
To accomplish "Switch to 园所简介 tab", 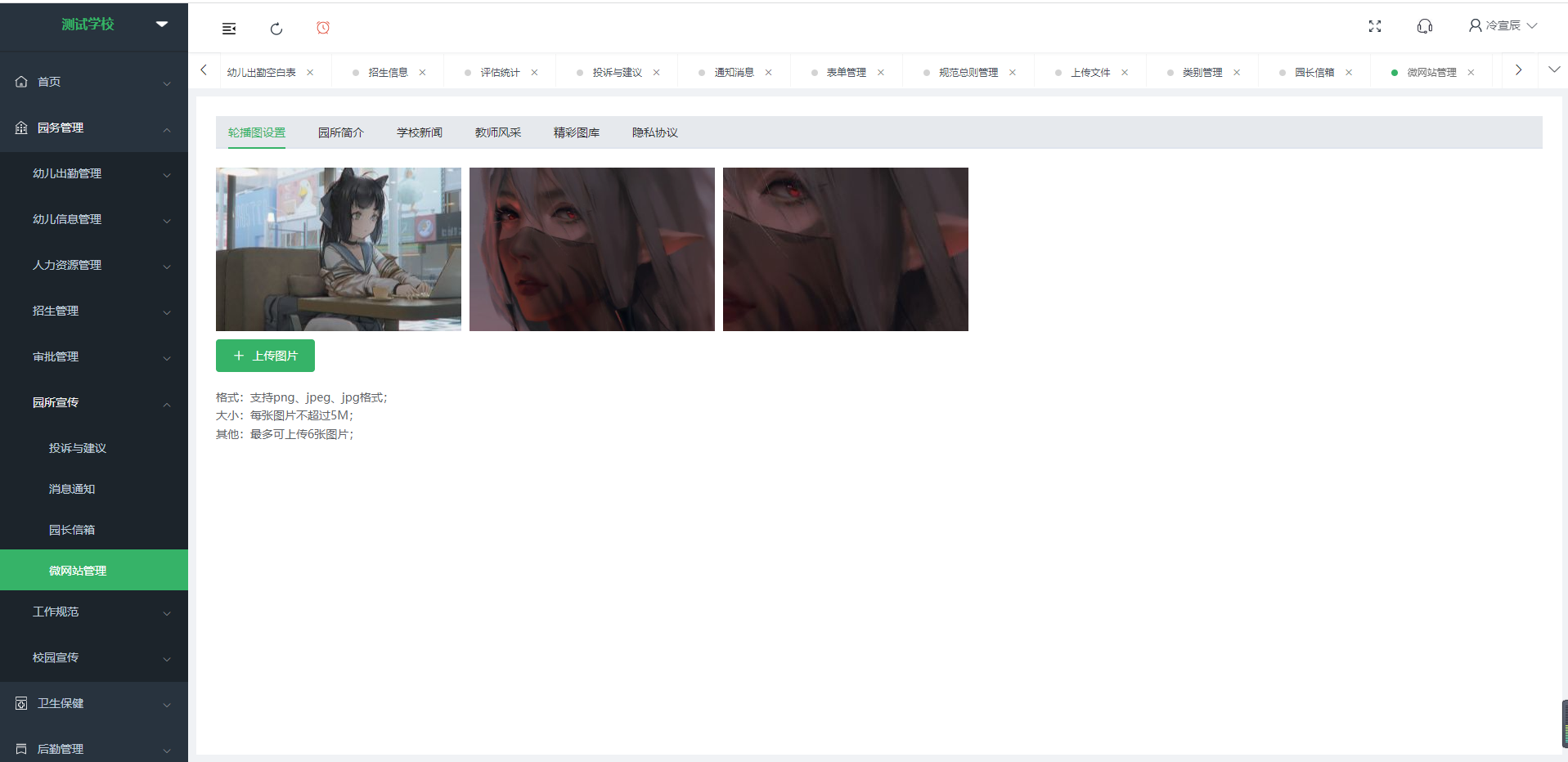I will (341, 132).
